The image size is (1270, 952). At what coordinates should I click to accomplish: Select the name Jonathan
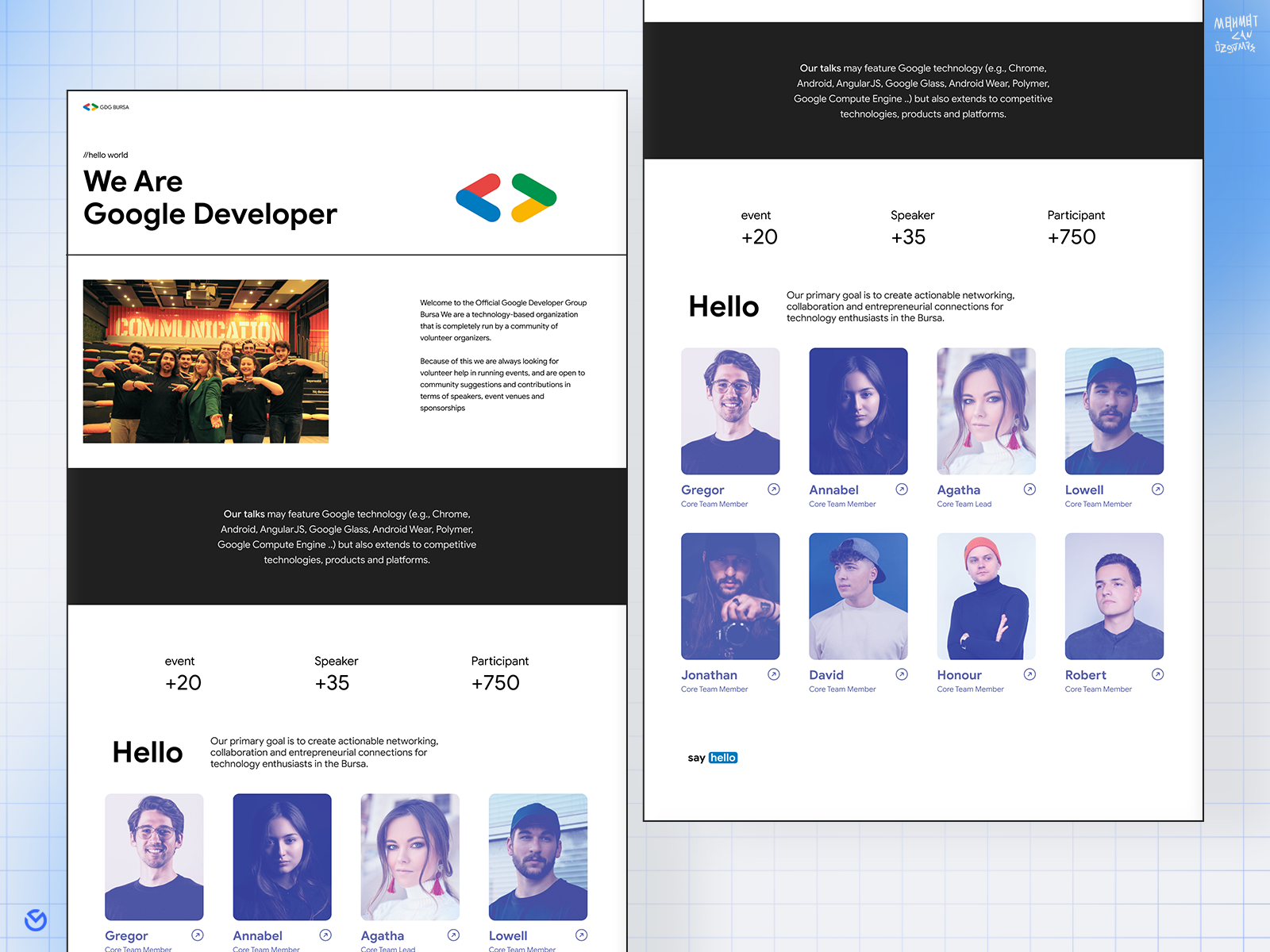pyautogui.click(x=709, y=675)
